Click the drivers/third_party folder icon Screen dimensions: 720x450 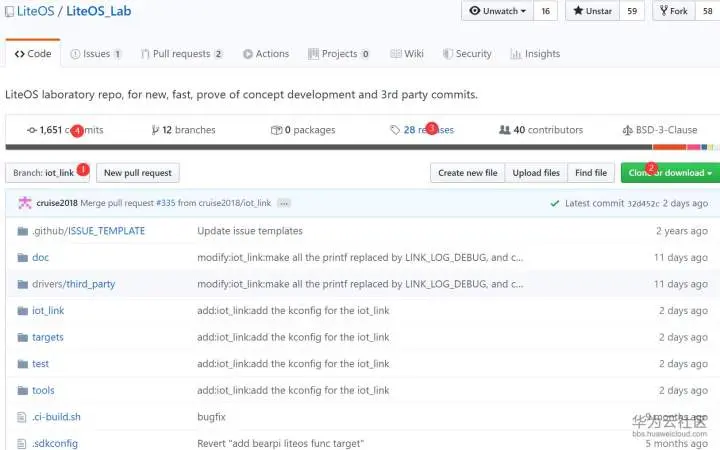pos(22,284)
